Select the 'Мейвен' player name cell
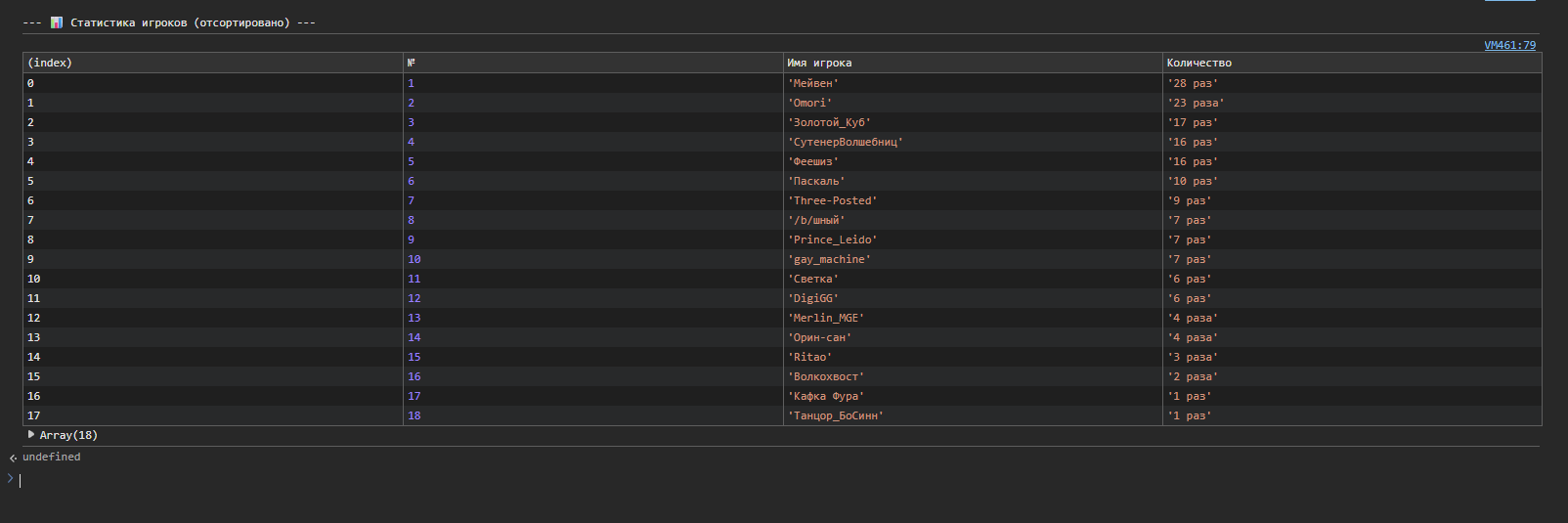Screen dimensions: 1568x523 [x=813, y=83]
